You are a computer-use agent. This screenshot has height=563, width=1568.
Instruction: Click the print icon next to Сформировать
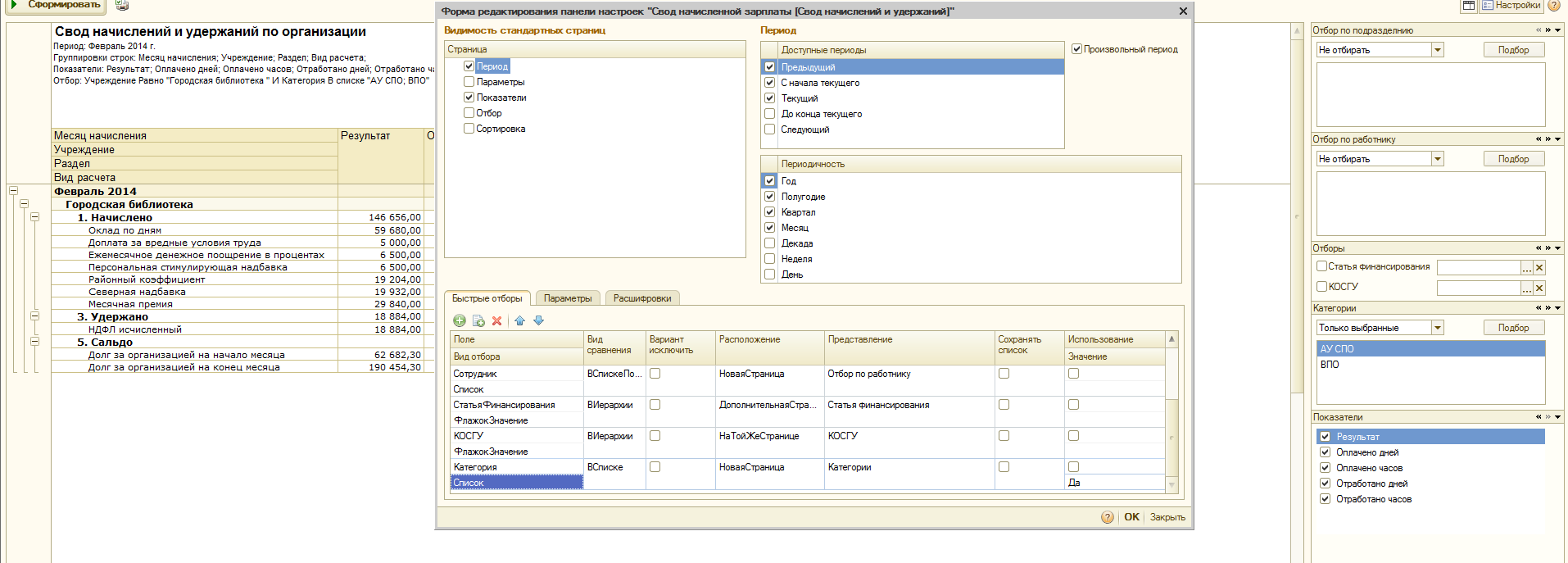tap(122, 6)
